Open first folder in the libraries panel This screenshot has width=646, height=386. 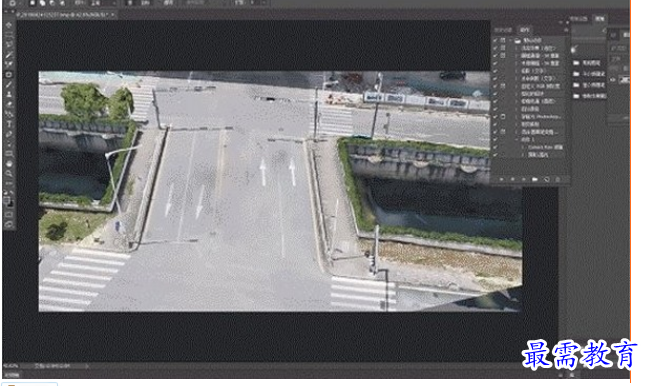pyautogui.click(x=576, y=63)
